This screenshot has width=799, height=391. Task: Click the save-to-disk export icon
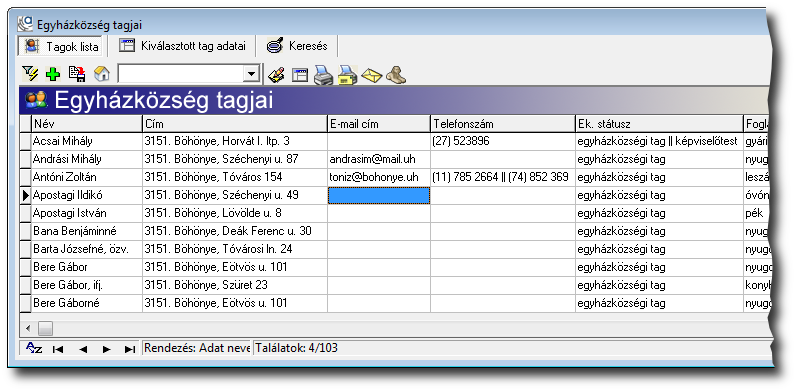pos(77,74)
